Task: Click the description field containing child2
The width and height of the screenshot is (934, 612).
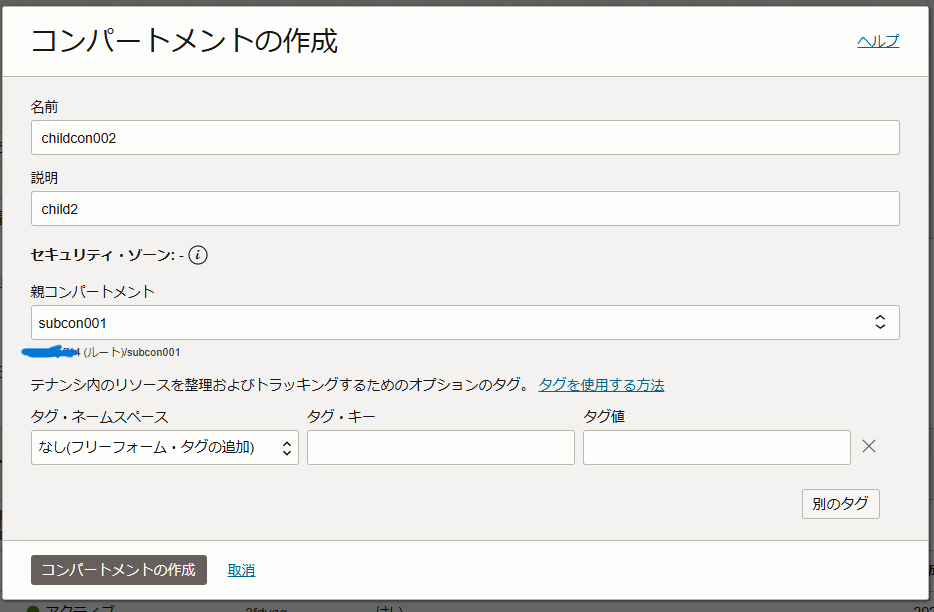Action: click(465, 209)
